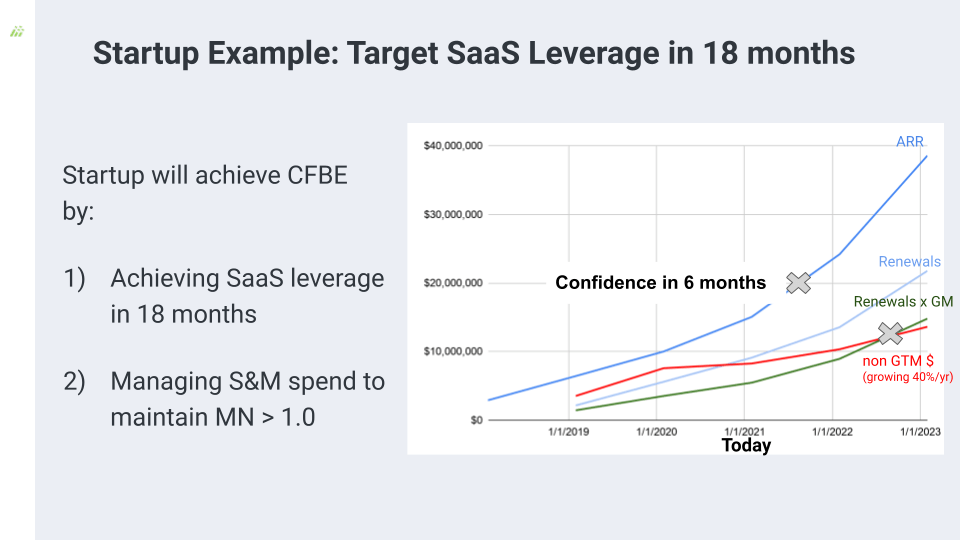Screen dimensions: 960x540
Task: Click the 'Startup will achieve CFBE by:' text
Action: tap(205, 193)
